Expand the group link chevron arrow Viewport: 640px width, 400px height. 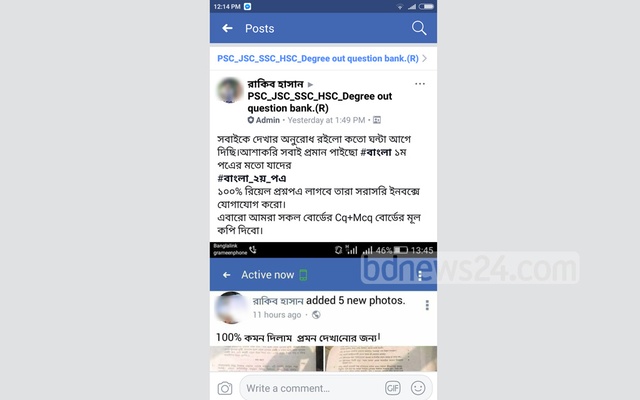click(425, 58)
